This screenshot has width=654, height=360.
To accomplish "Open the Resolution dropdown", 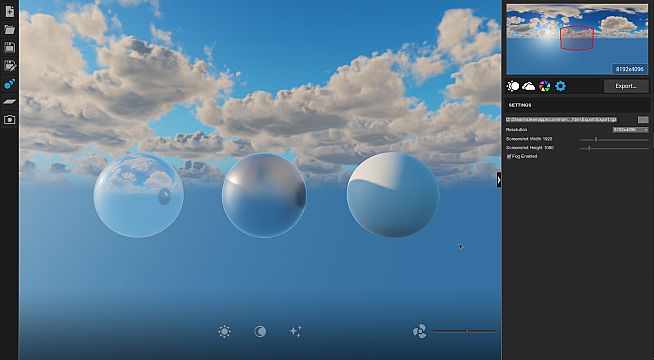I will [630, 130].
